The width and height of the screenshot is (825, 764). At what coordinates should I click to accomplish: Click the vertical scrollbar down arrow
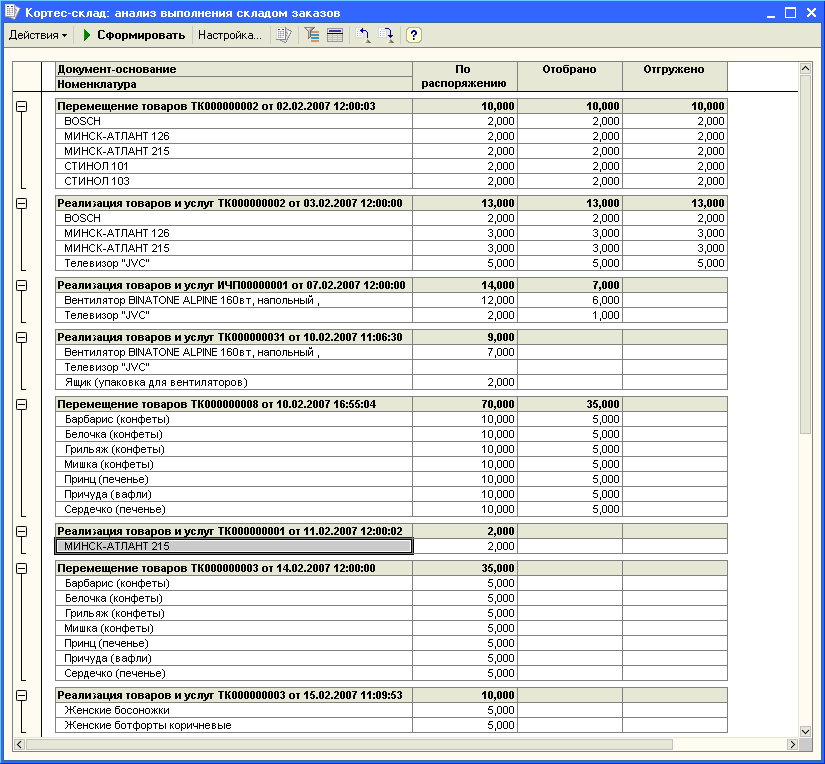[806, 731]
